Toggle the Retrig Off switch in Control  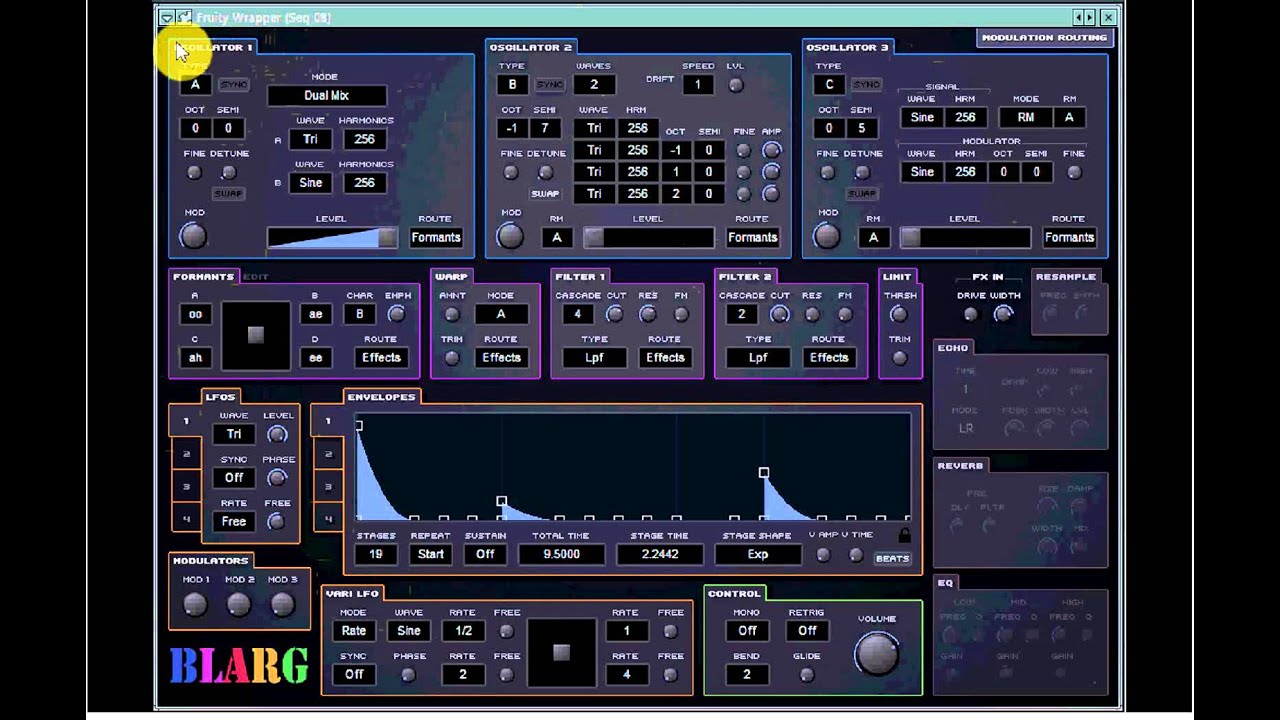pos(807,631)
